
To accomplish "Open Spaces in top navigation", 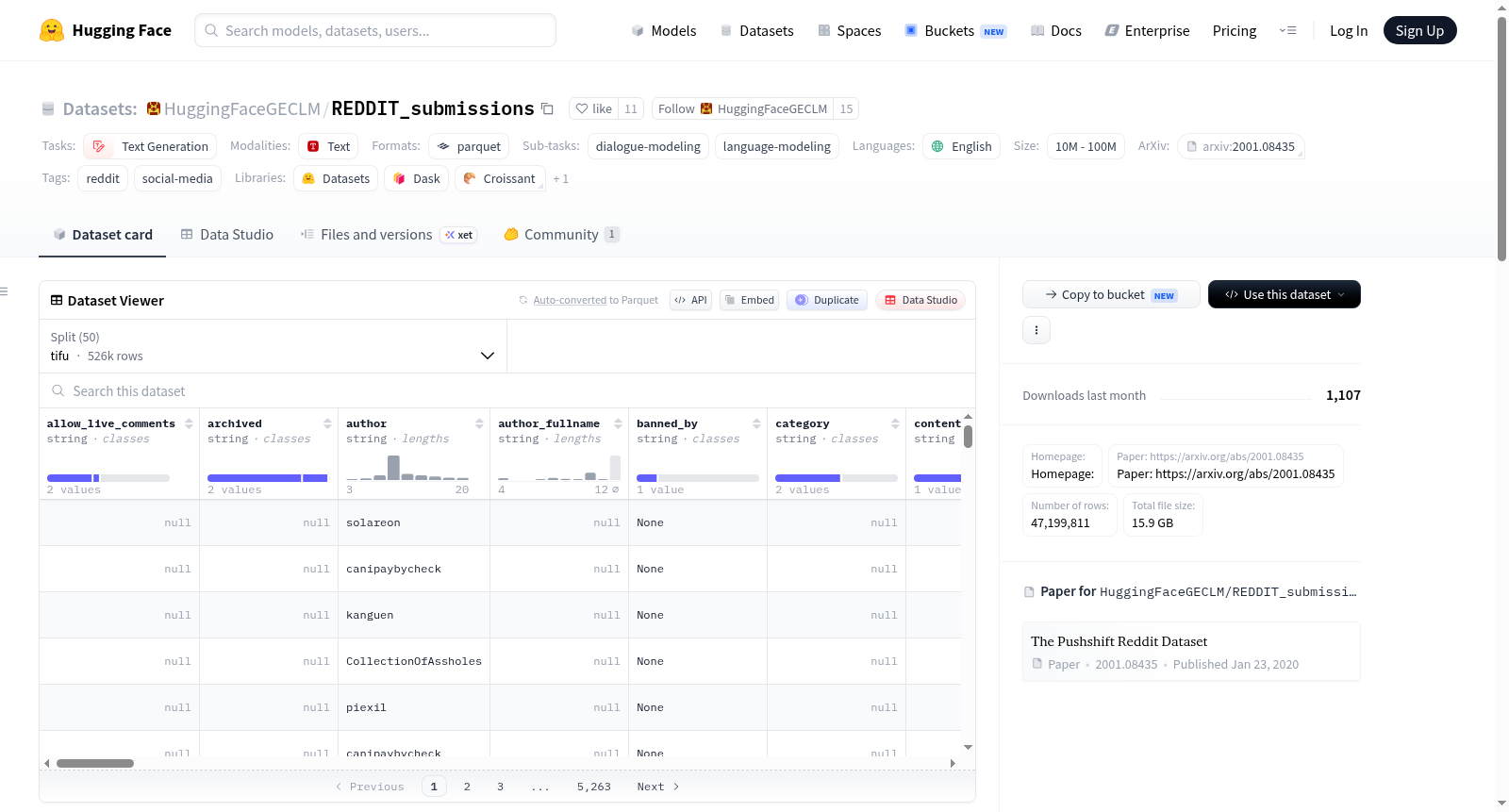I will [x=849, y=30].
